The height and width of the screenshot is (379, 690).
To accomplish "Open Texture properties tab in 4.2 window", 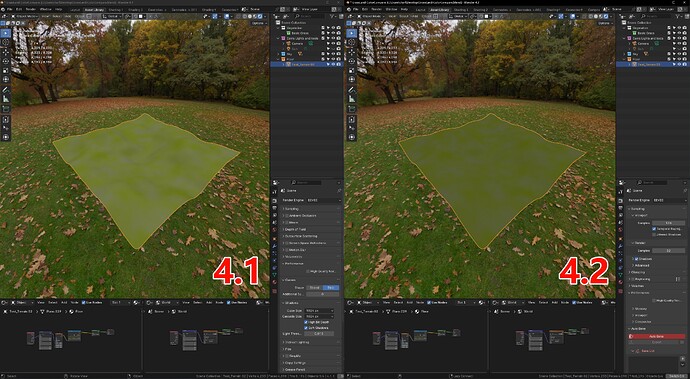I will pos(620,291).
